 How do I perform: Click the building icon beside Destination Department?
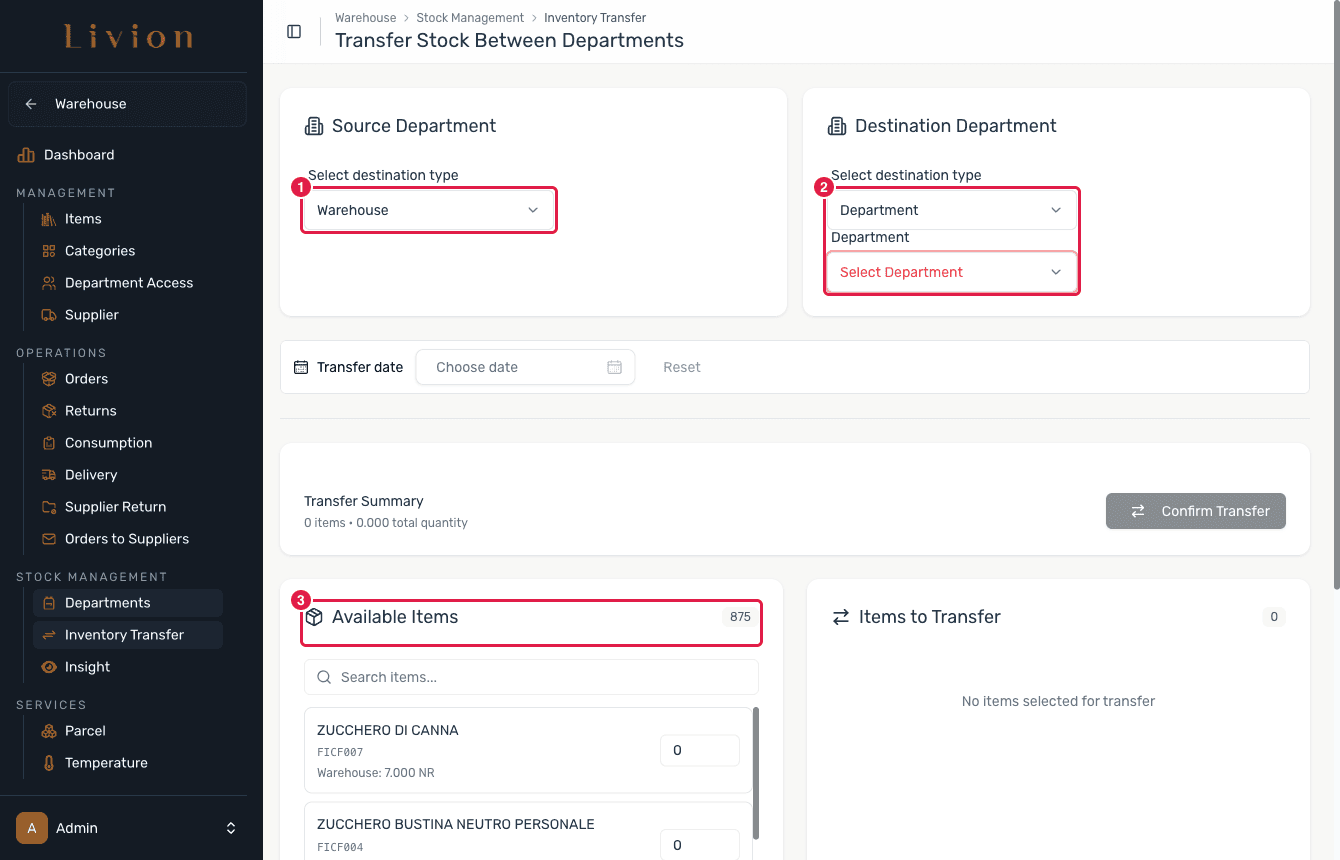pyautogui.click(x=837, y=126)
